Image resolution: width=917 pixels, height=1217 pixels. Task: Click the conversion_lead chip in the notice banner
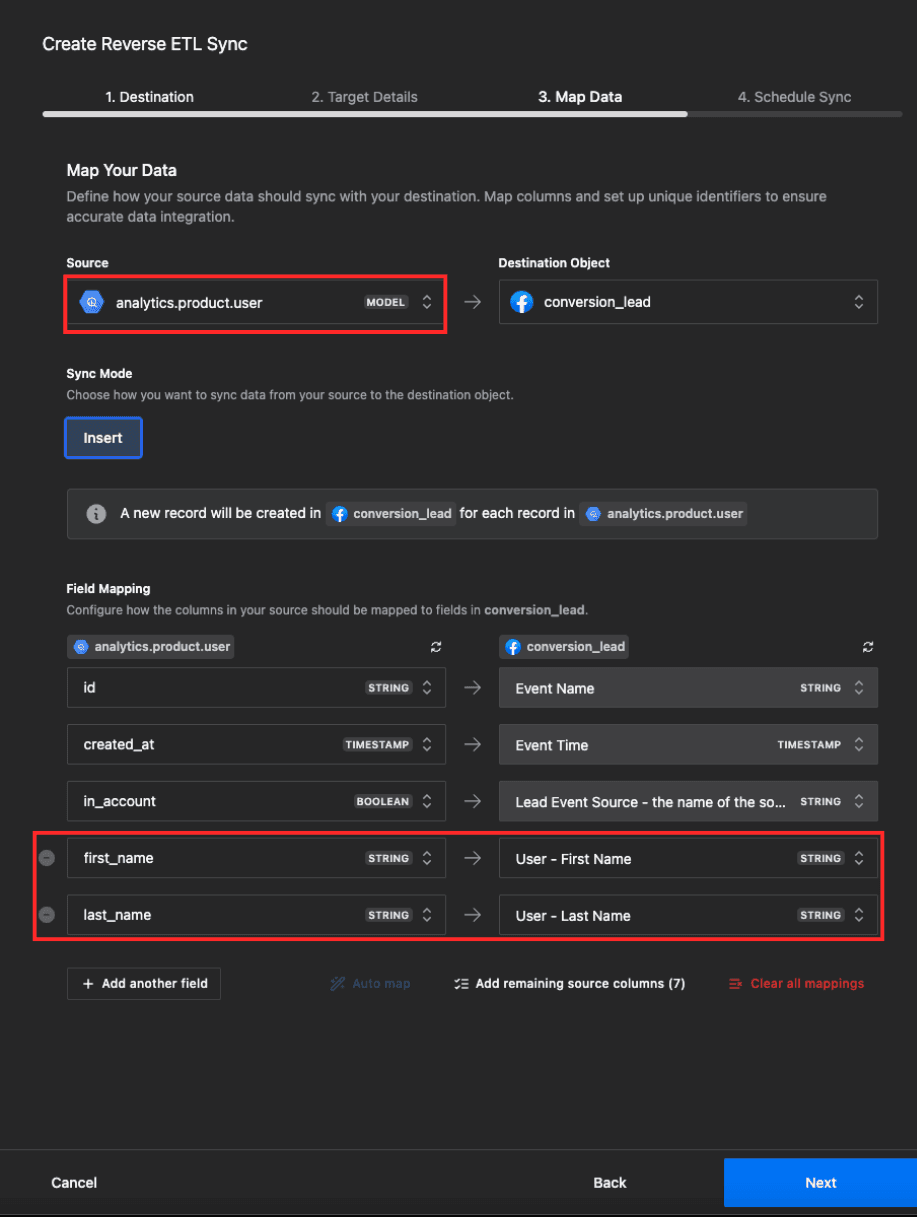390,513
